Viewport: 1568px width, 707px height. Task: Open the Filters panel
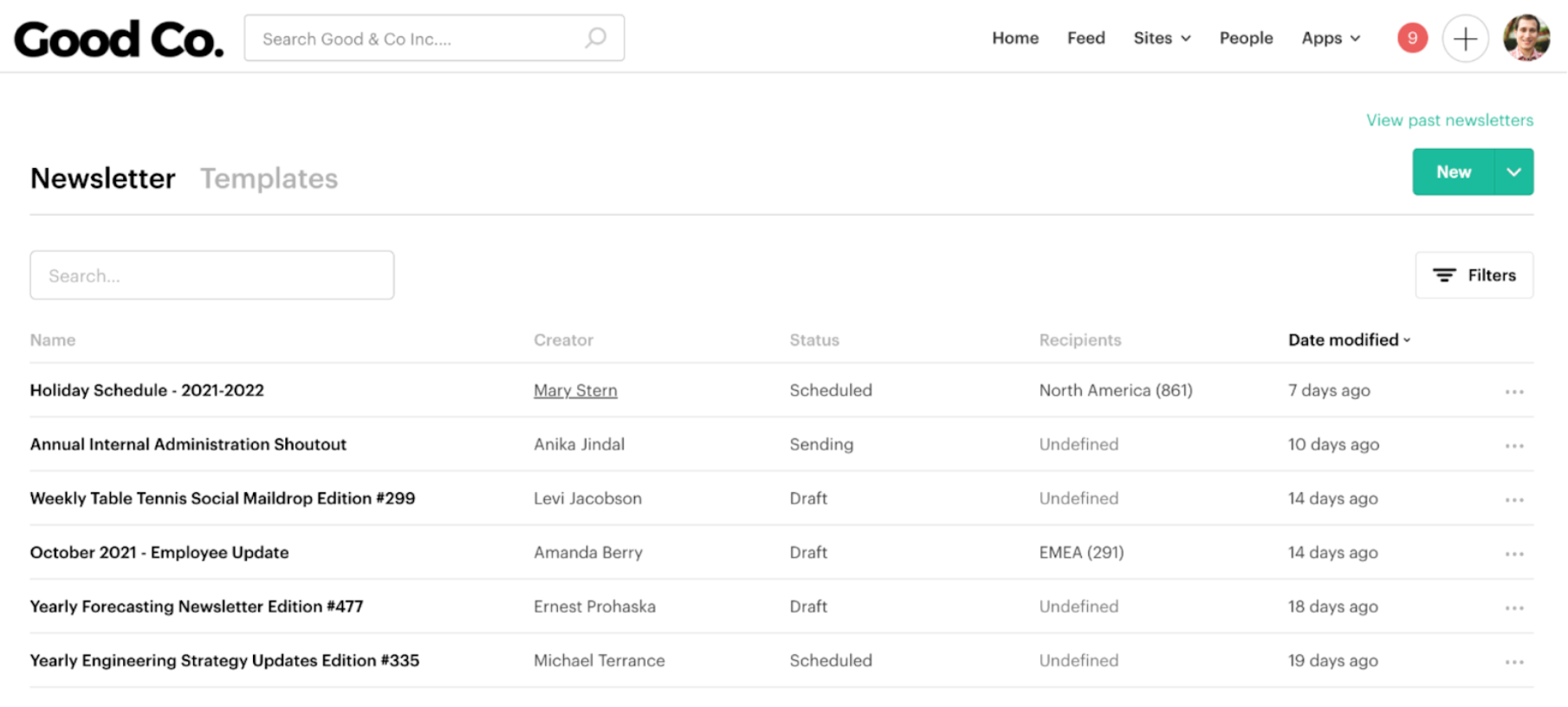1474,276
